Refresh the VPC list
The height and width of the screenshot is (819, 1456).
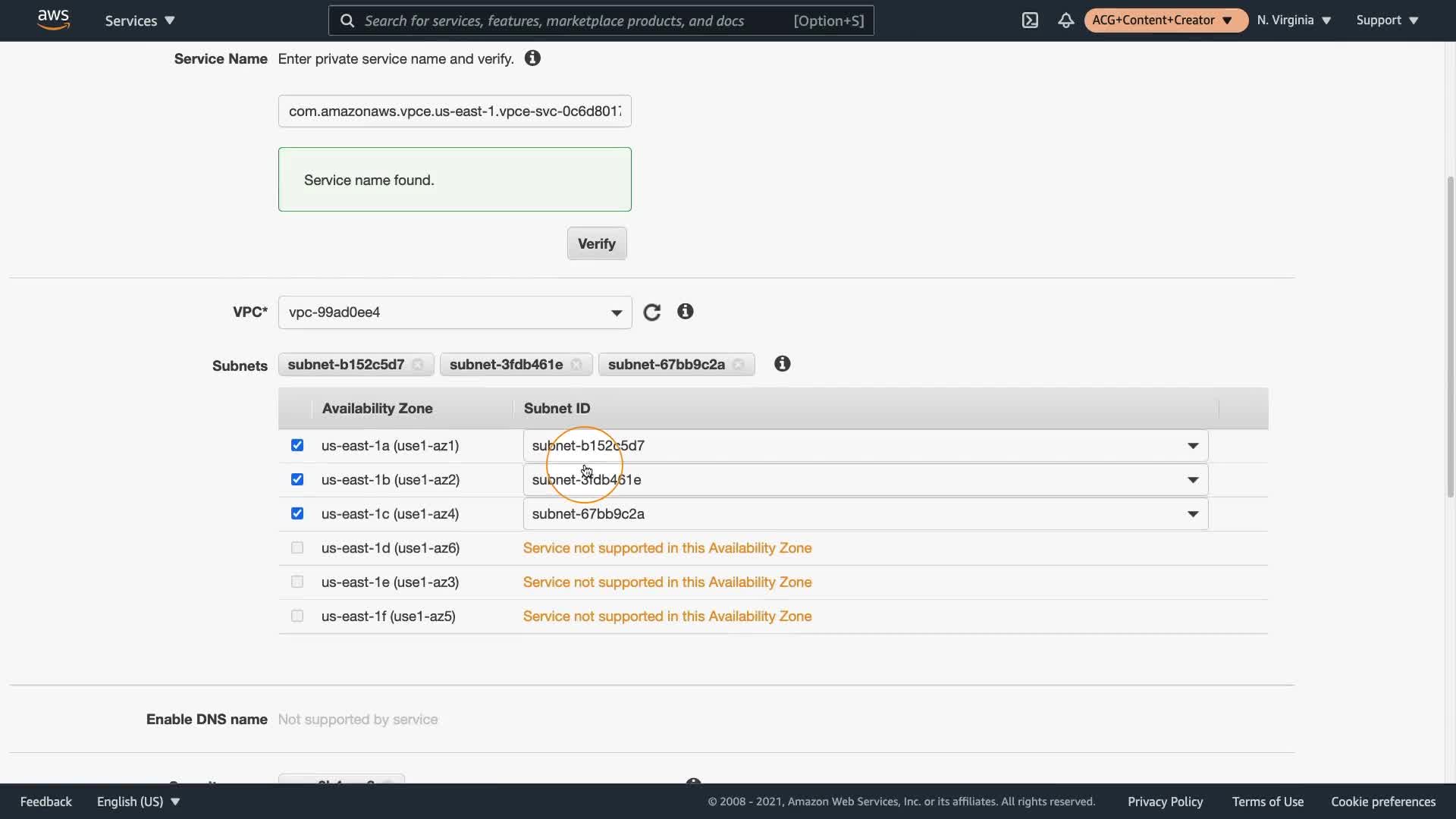651,312
